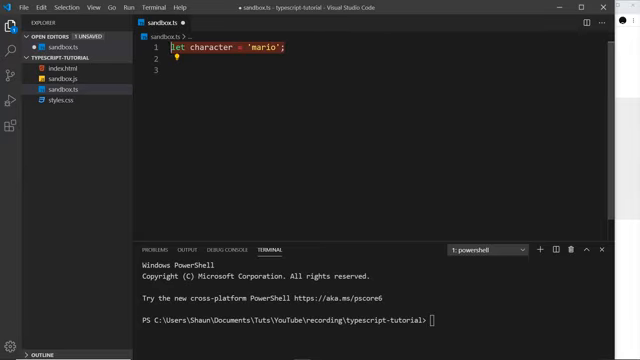Open the Edit menu
Viewport: 640px width, 360px height.
pos(41,7)
